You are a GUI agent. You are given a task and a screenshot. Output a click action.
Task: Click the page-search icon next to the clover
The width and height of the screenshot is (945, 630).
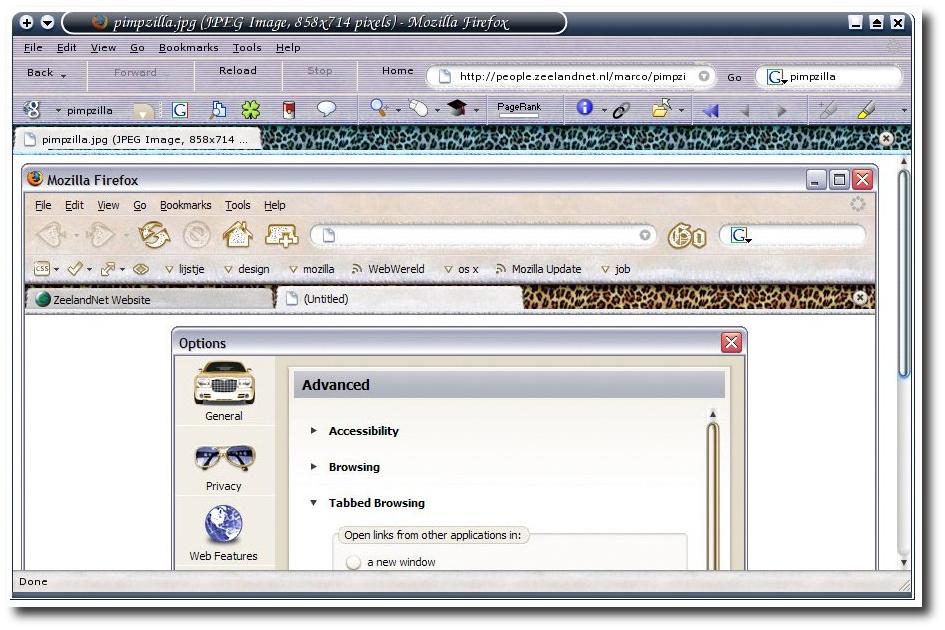(218, 109)
